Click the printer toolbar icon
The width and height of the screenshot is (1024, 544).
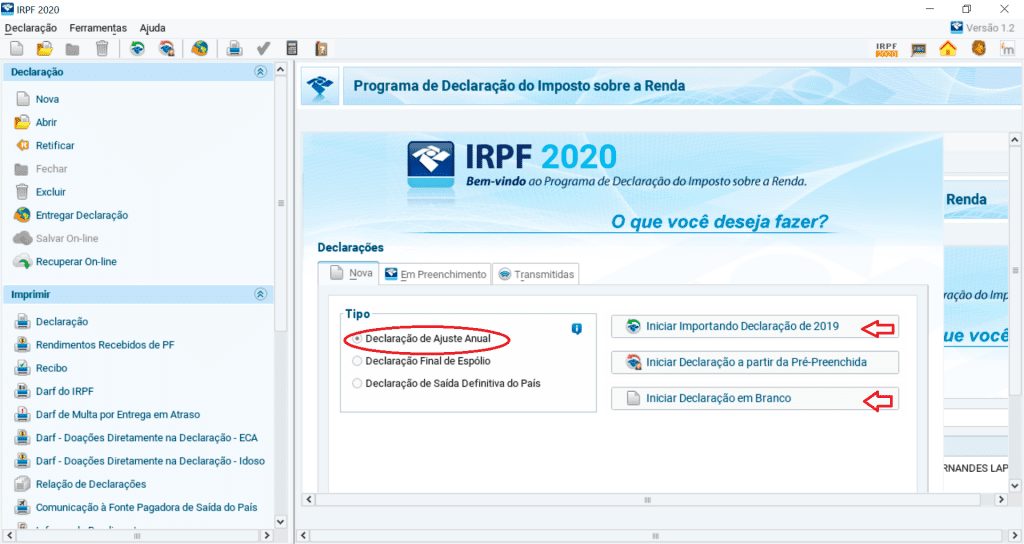(x=234, y=48)
